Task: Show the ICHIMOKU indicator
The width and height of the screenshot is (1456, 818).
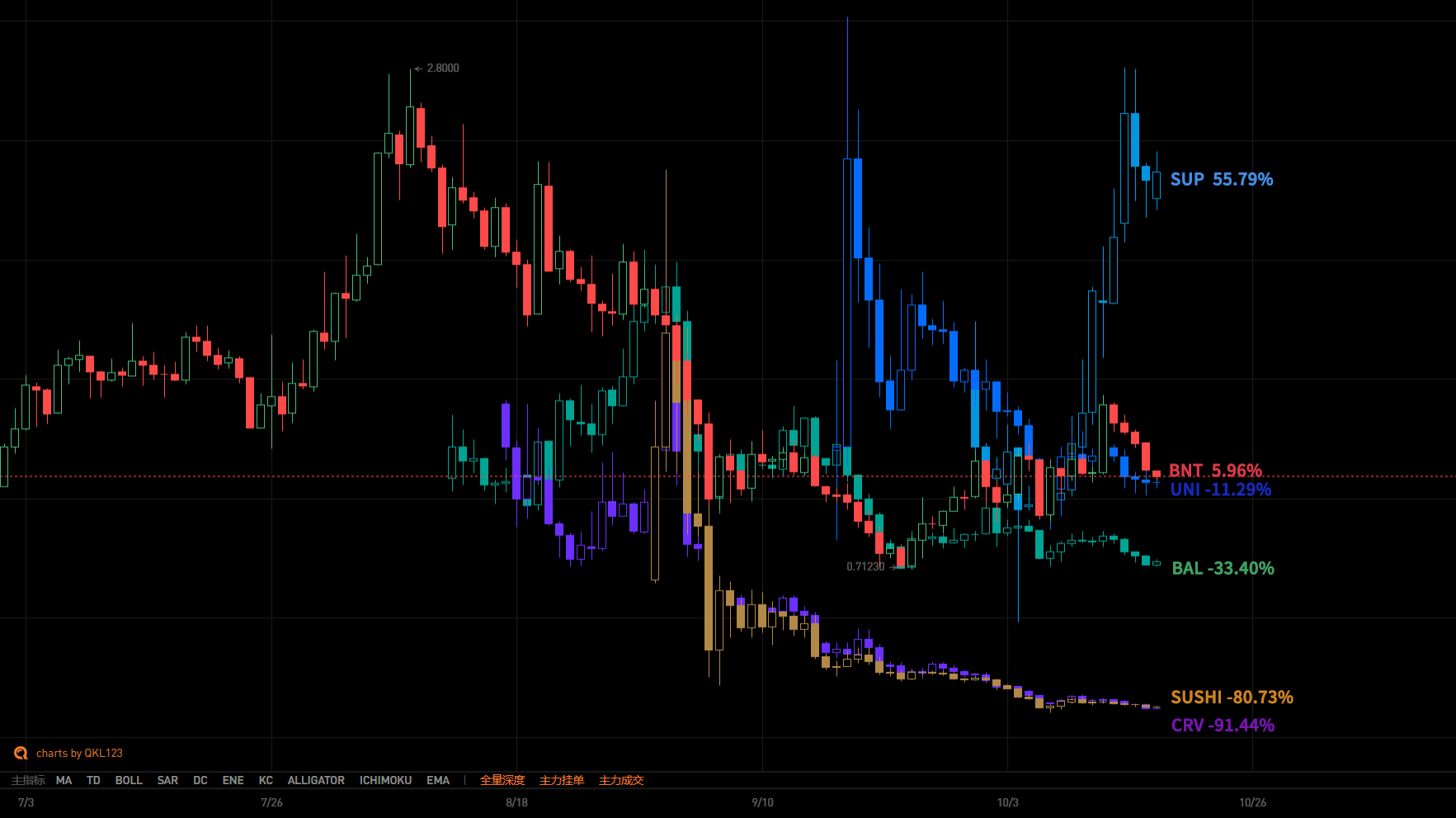Action: (385, 780)
